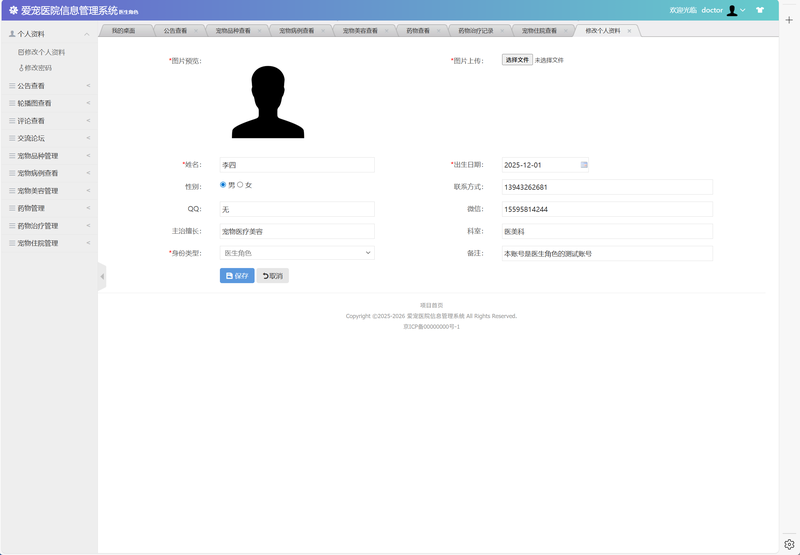This screenshot has height=555, width=800.
Task: Click the list icon beside 评论查看
Action: click(x=12, y=121)
